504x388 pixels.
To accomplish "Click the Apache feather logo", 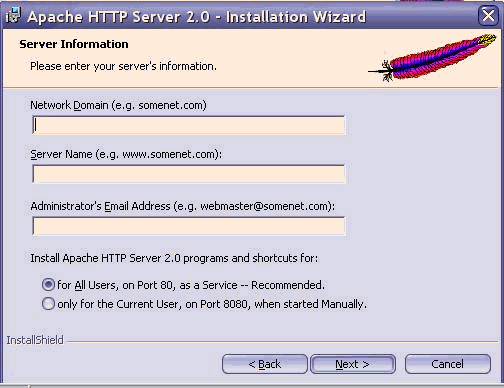I will pyautogui.click(x=432, y=57).
